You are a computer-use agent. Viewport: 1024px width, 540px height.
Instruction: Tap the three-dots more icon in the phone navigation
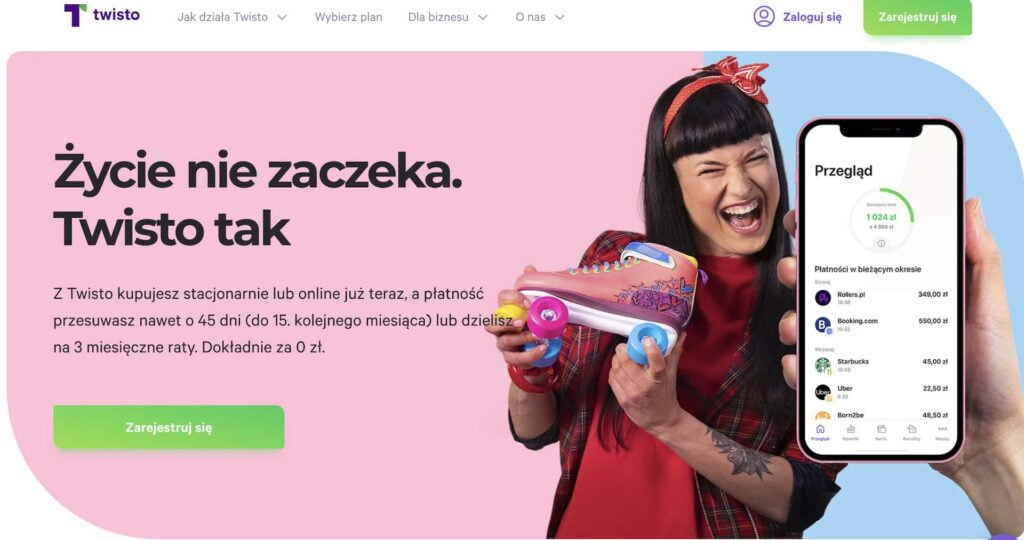click(942, 429)
